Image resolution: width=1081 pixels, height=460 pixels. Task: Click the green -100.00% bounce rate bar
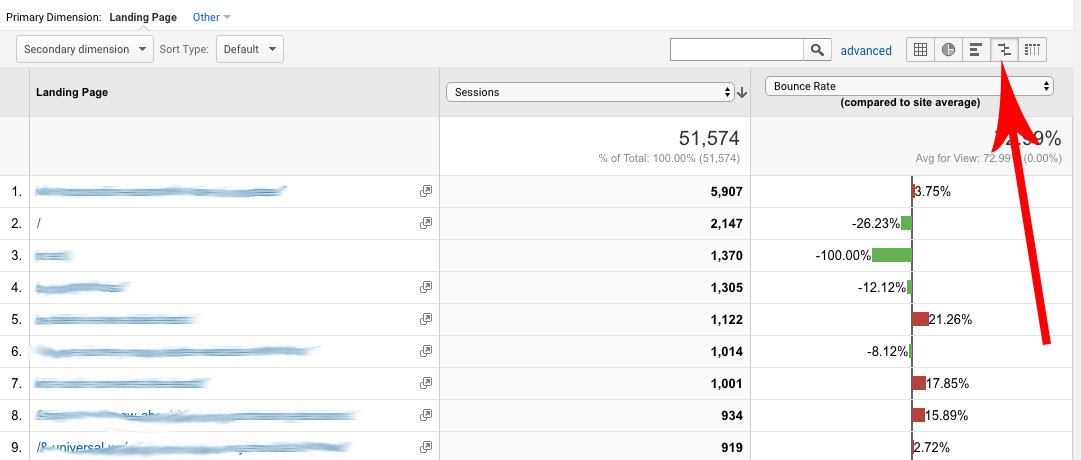[891, 255]
